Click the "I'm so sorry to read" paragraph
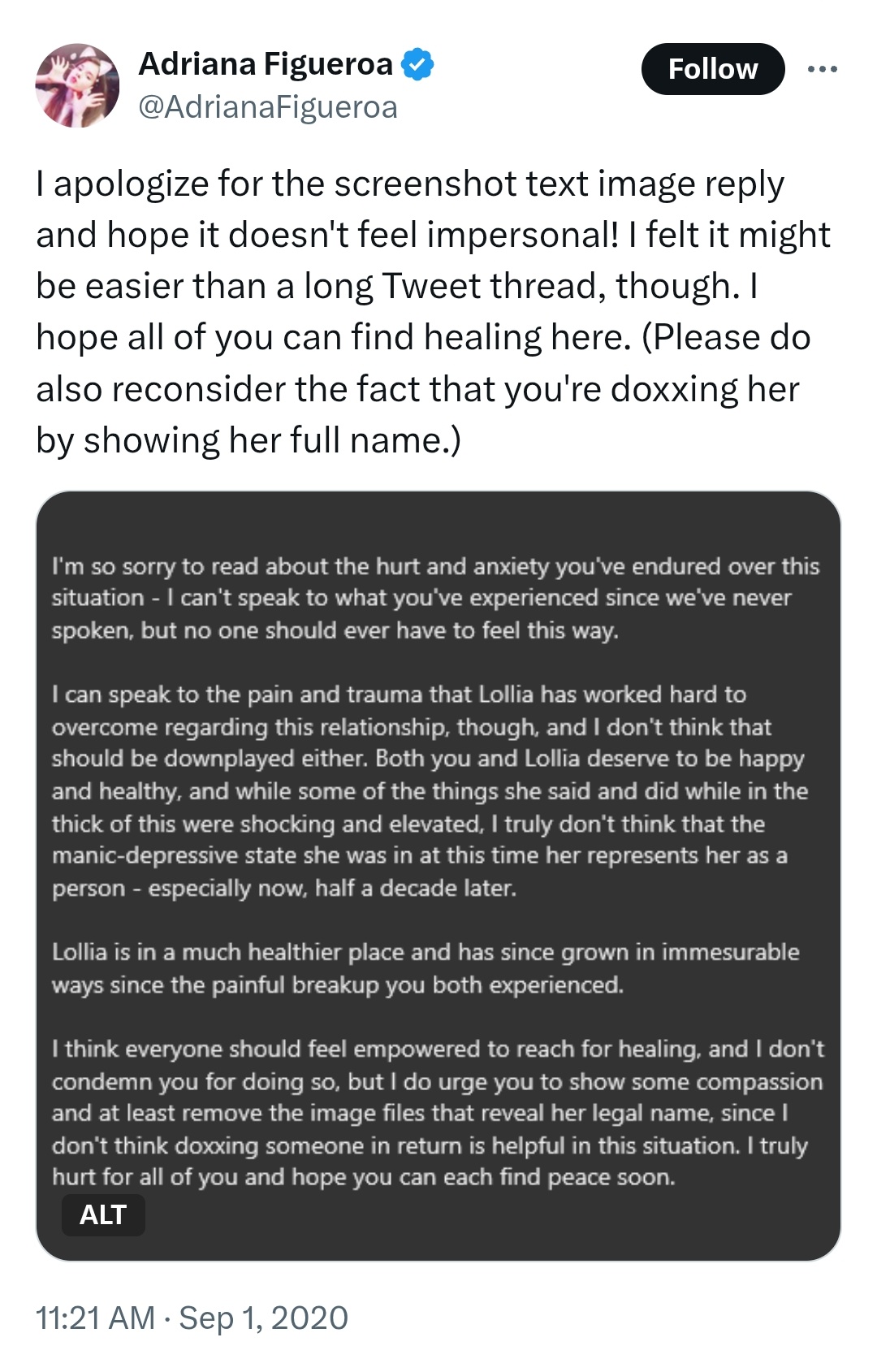The width and height of the screenshot is (877, 1372). (436, 598)
